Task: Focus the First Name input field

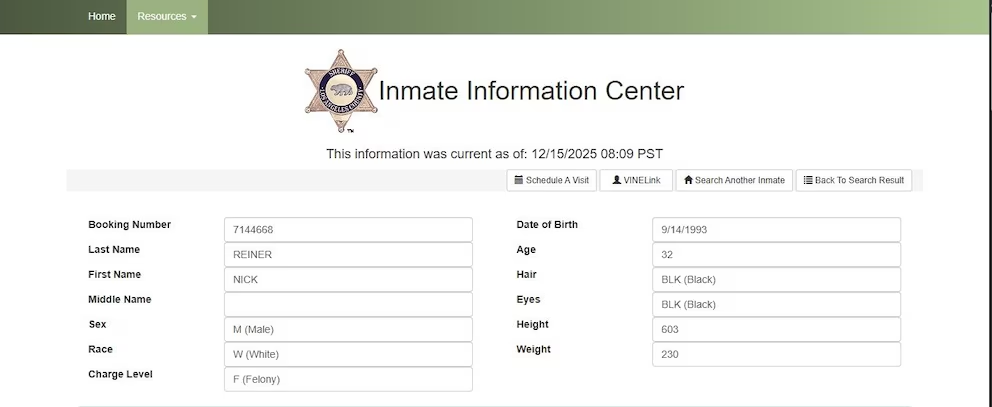Action: click(348, 280)
